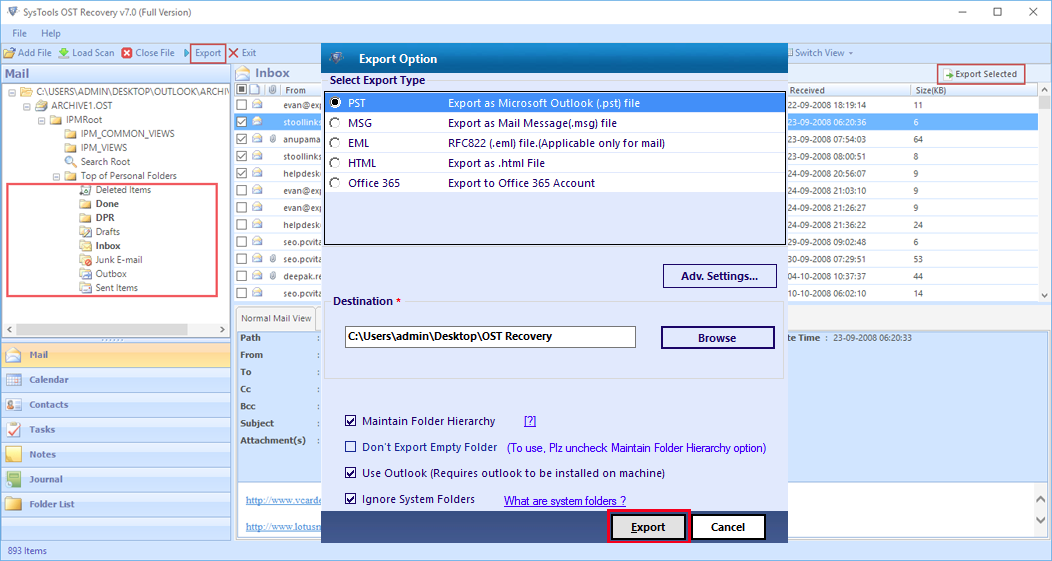This screenshot has width=1052, height=561.
Task: Open 'What are system folders ?' link
Action: 565,501
